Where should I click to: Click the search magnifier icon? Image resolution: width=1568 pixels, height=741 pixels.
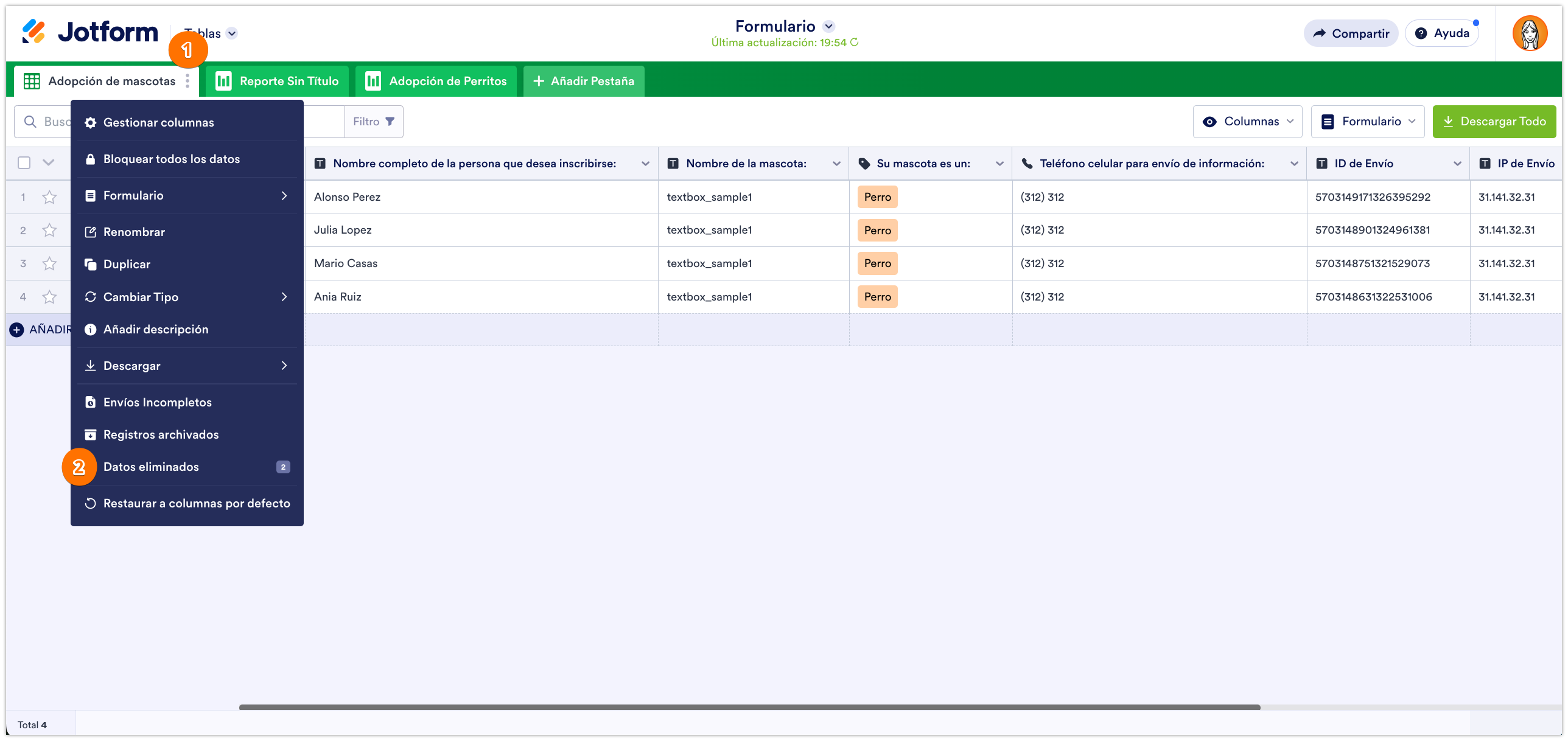(x=31, y=121)
